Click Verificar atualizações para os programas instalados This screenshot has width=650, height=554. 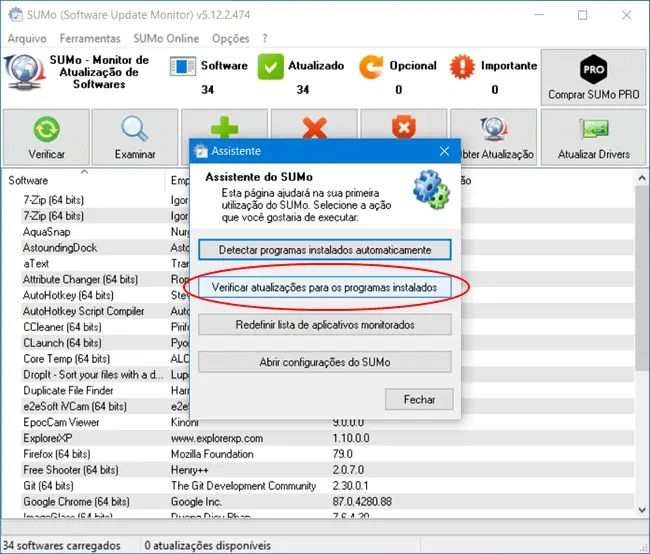[325, 287]
